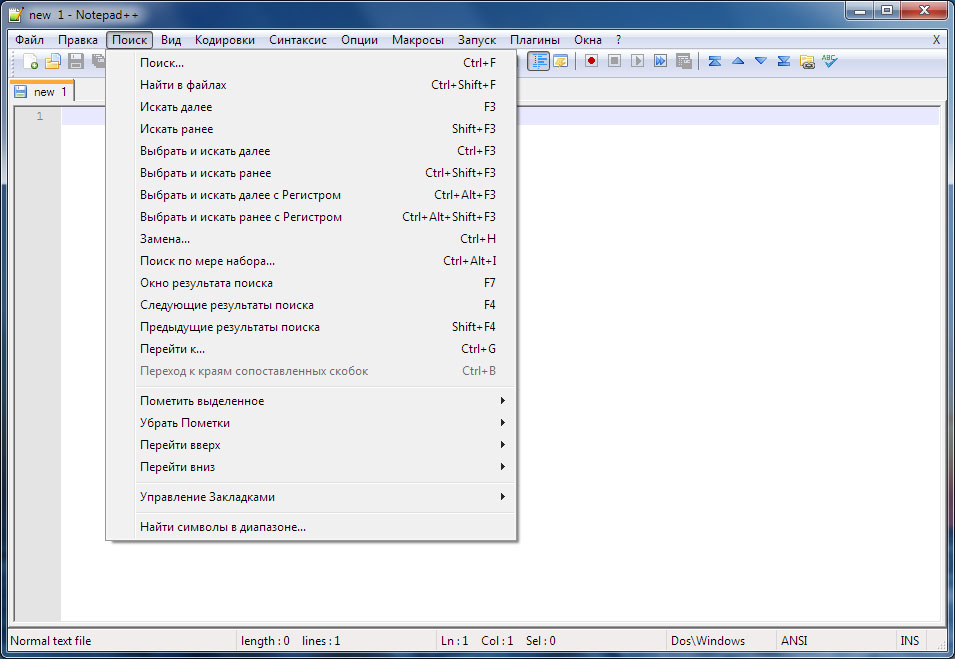Switch to the new 1 document tab

point(44,92)
